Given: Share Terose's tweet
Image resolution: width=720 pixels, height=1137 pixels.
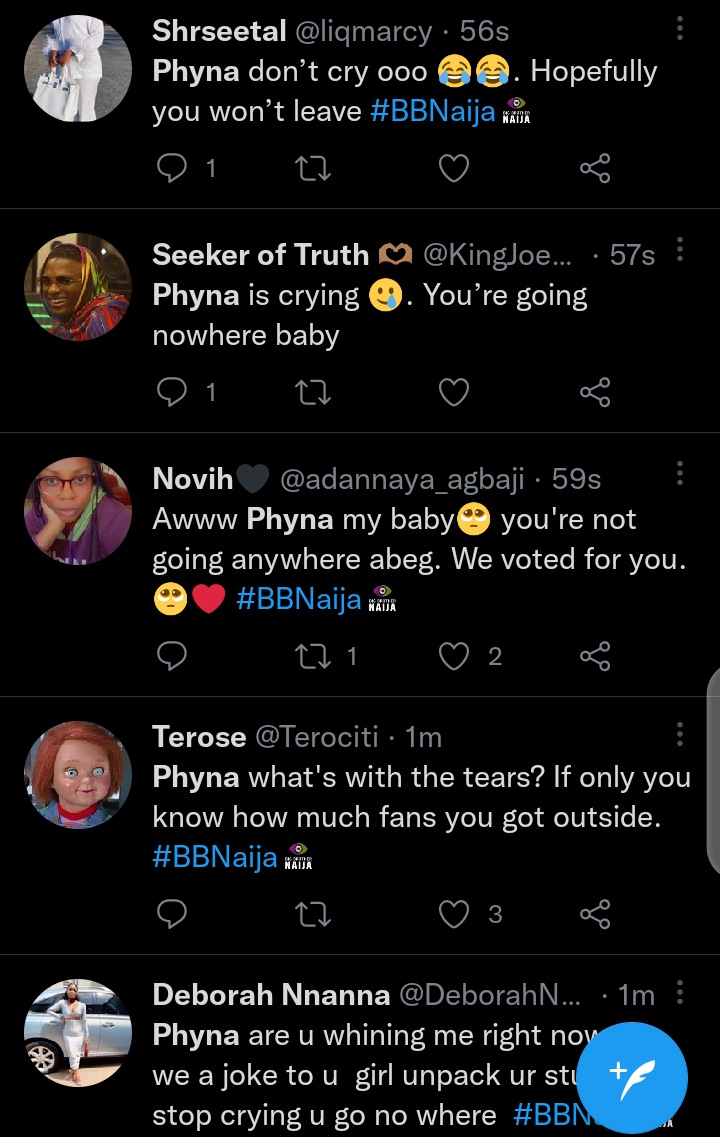Looking at the screenshot, I should coord(595,914).
